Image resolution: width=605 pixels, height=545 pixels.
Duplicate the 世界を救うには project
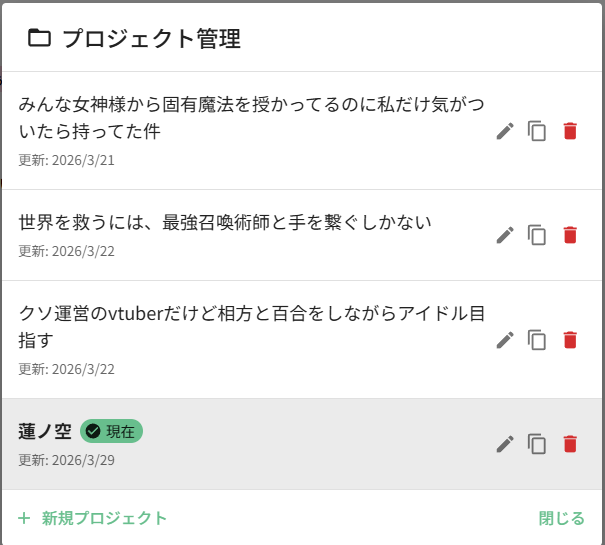coord(538,235)
